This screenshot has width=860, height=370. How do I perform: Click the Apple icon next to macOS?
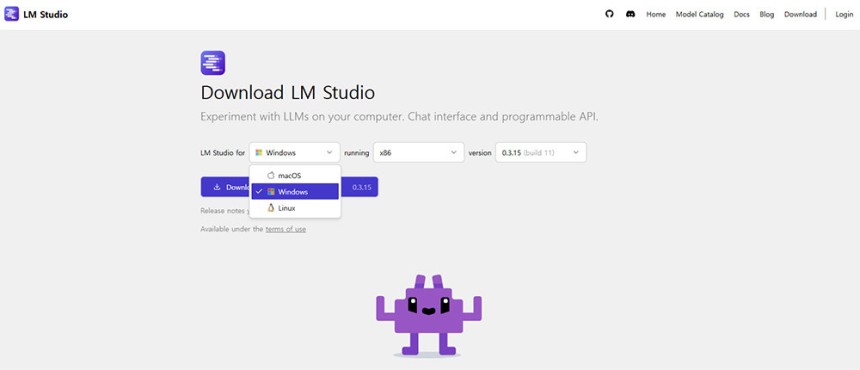coord(270,175)
